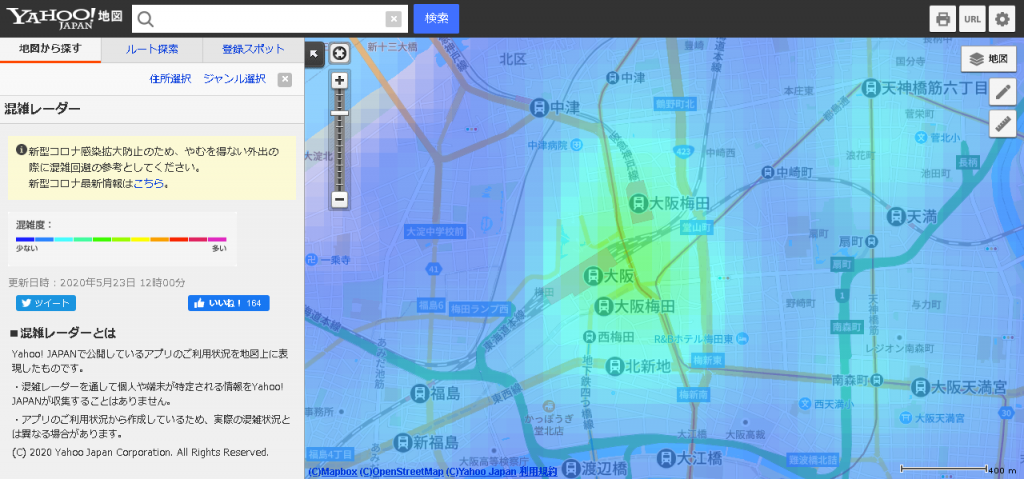Click the zoom slider handle
The image size is (1024, 479).
[x=340, y=113]
